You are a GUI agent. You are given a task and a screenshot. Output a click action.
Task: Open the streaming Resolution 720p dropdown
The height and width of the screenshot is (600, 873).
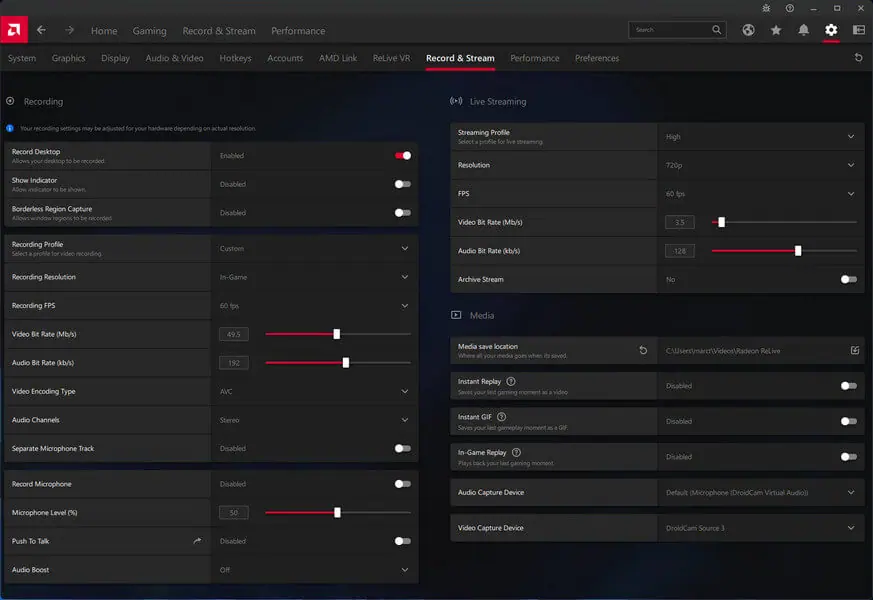click(x=761, y=165)
